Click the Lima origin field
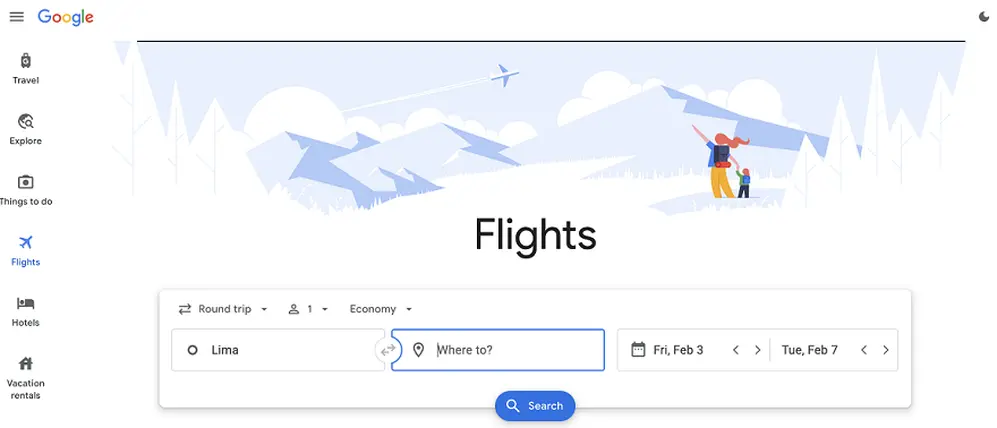 tap(278, 350)
